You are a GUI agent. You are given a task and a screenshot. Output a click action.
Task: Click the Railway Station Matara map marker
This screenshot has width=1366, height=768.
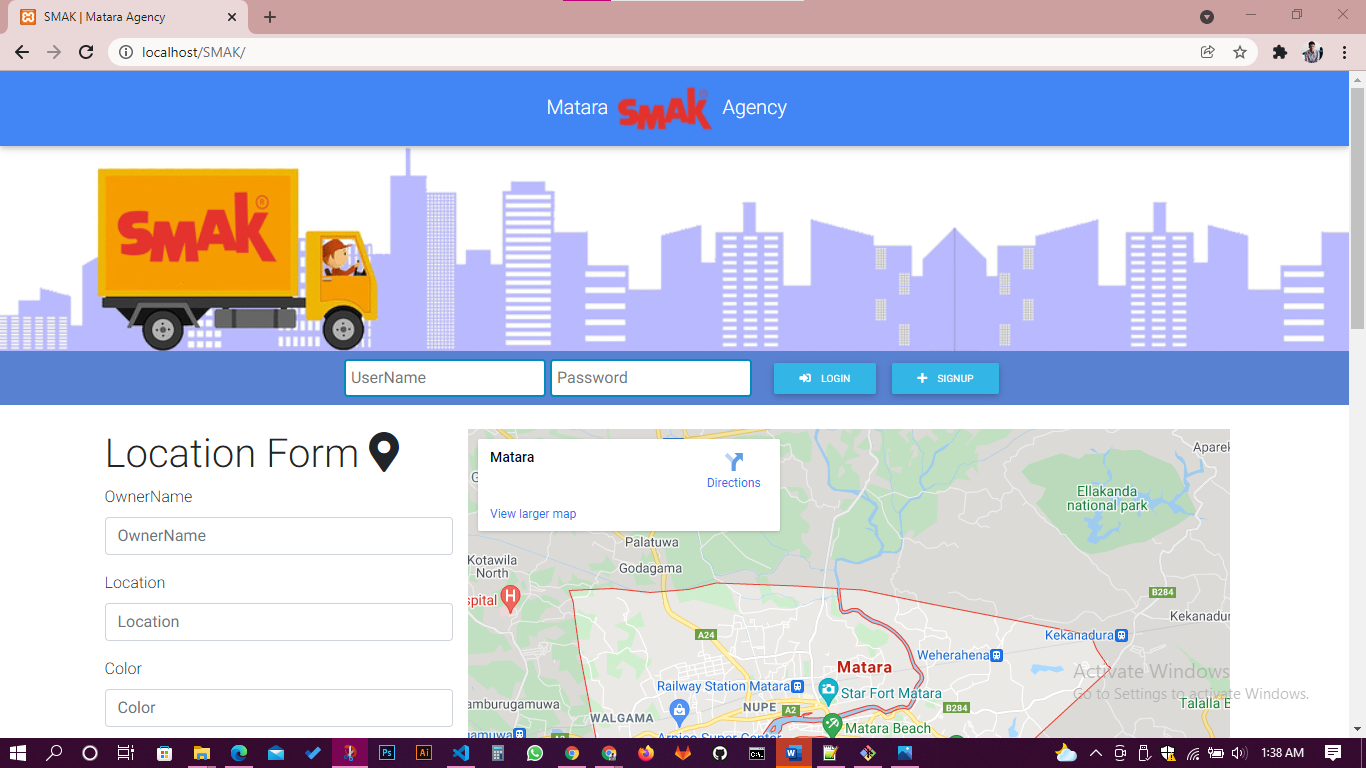pos(797,687)
